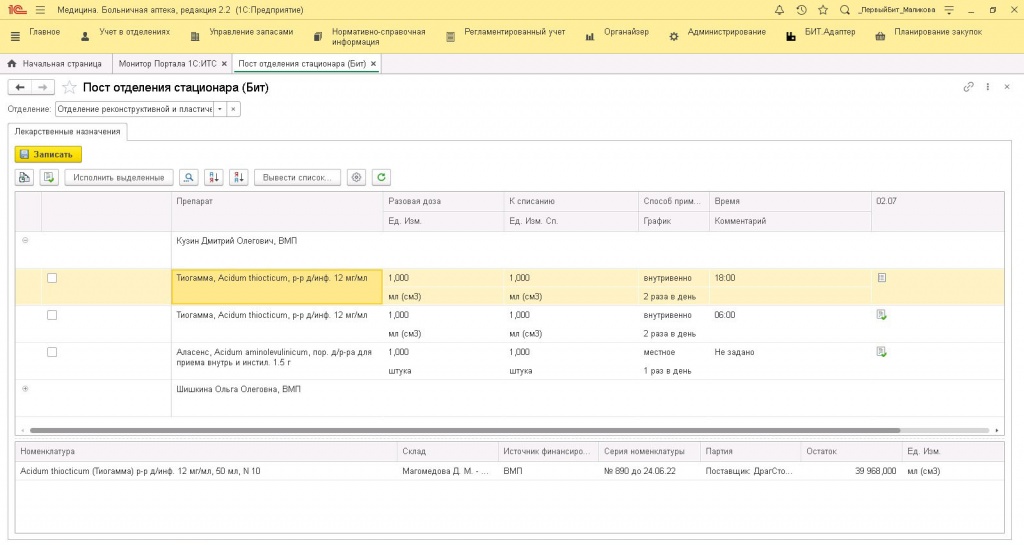1024x545 pixels.
Task: Open Главное section
Action: pos(44,32)
